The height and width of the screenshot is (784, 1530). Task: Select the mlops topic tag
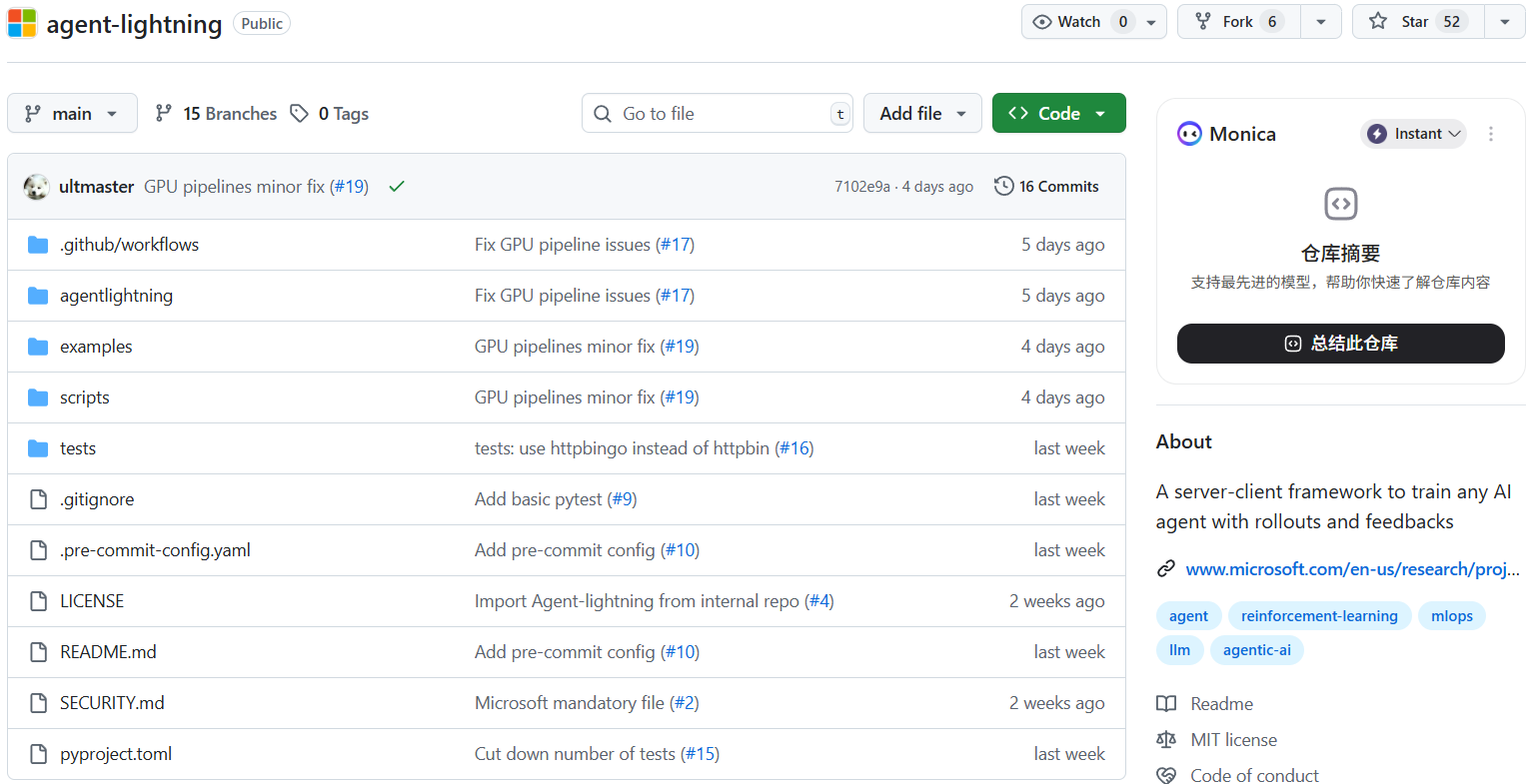click(x=1452, y=616)
